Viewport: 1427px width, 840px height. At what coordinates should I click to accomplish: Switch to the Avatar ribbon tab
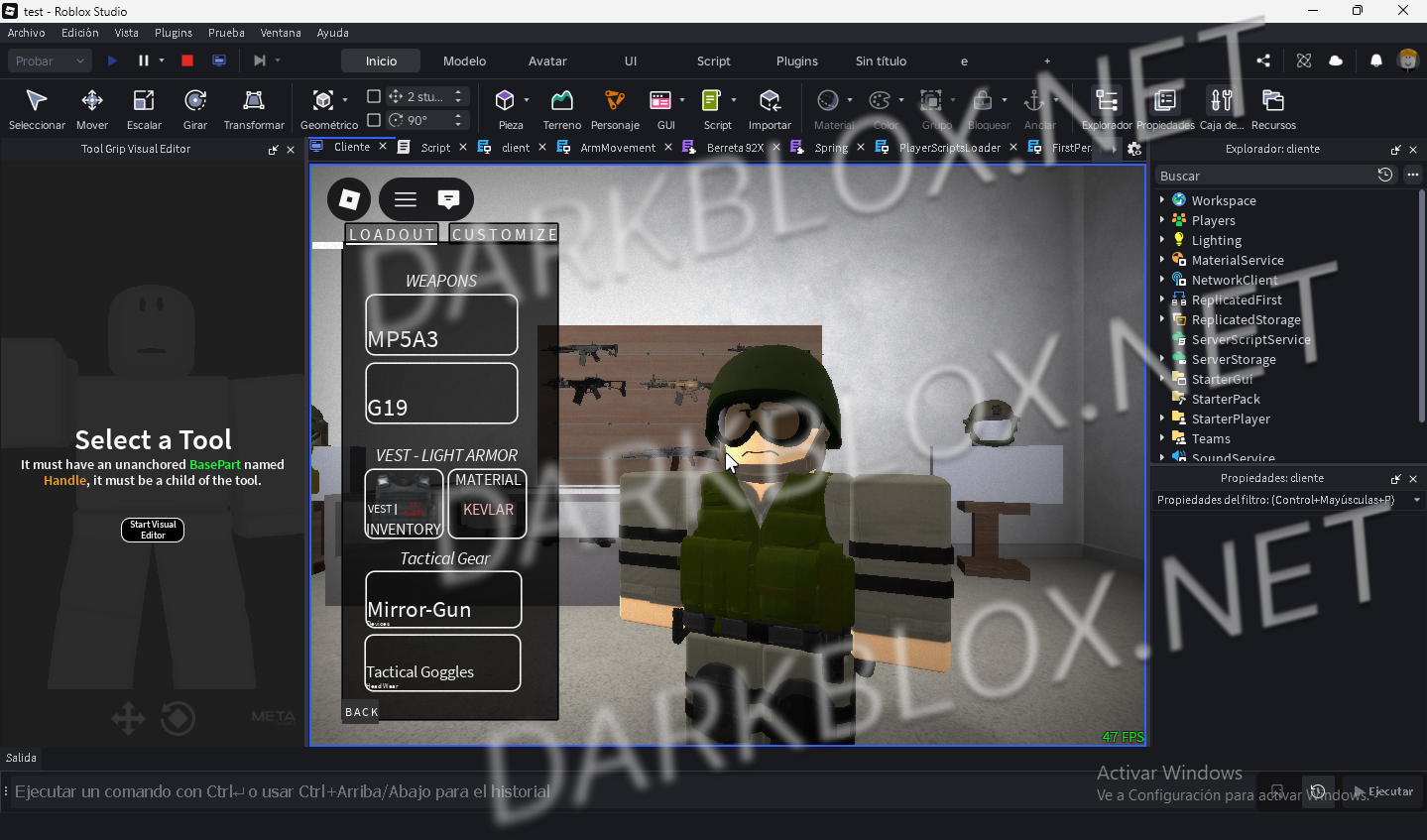coord(547,60)
